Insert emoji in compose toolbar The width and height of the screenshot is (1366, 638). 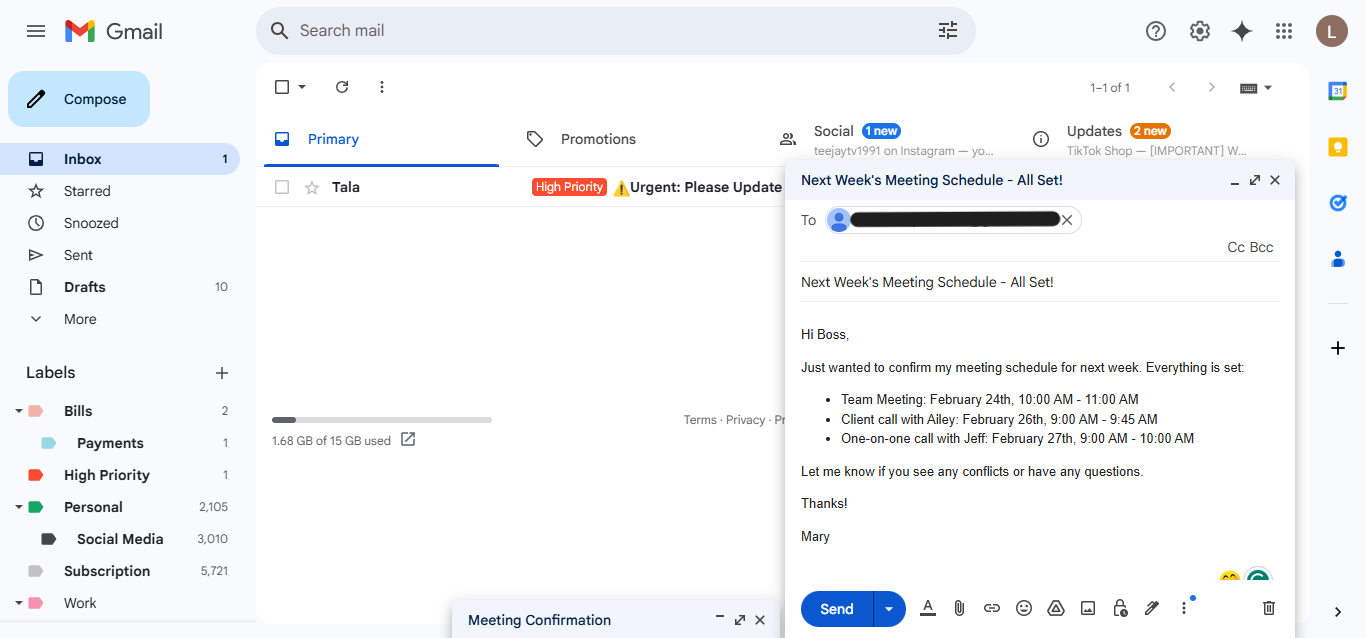point(1024,608)
